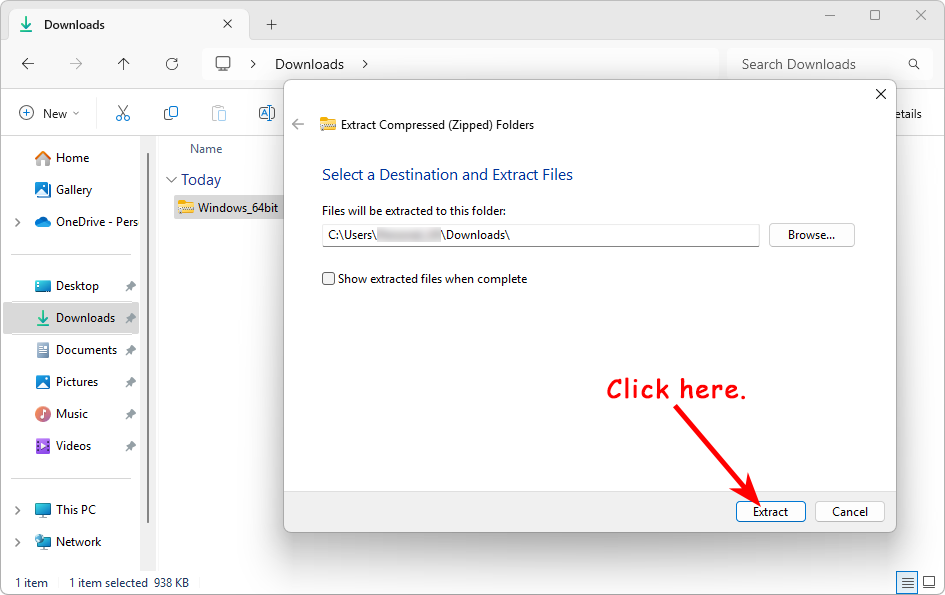Expand the This PC tree node

(18, 510)
